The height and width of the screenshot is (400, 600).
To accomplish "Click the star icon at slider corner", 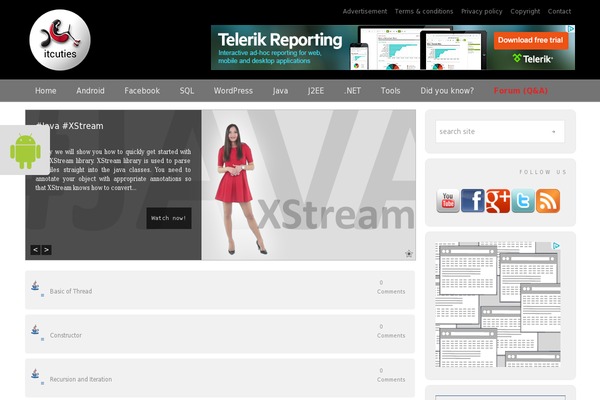I will pyautogui.click(x=409, y=253).
